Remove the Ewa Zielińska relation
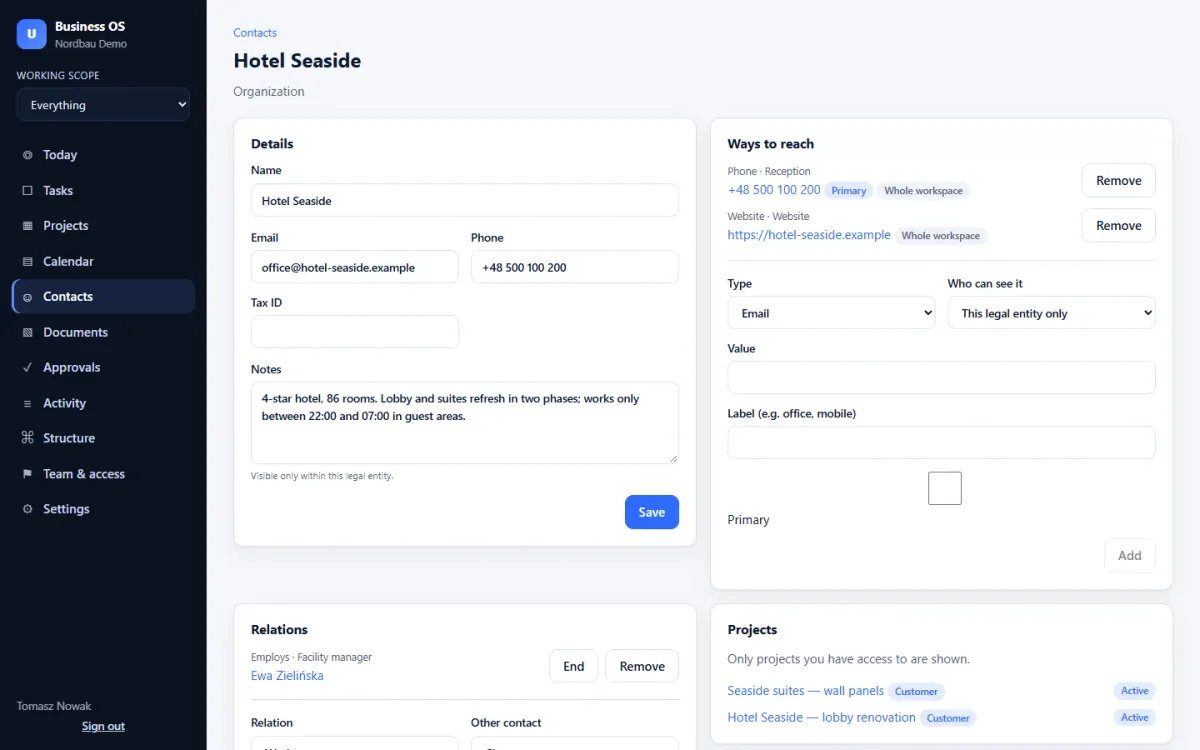 [x=642, y=666]
